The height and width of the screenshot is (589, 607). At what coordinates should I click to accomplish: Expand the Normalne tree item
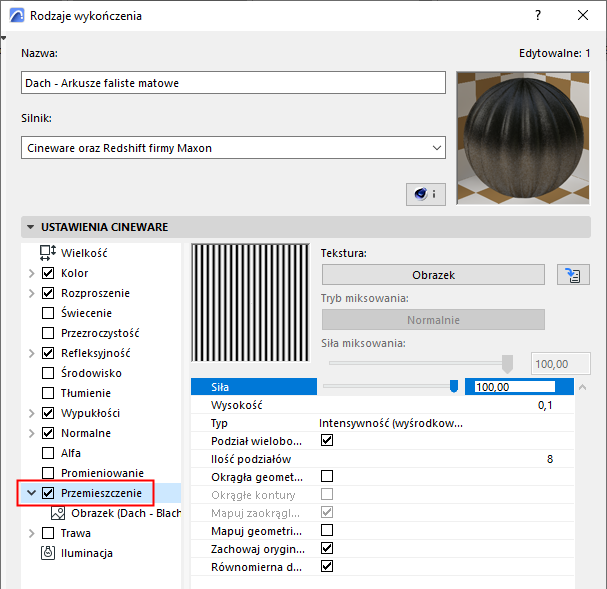pos(32,433)
